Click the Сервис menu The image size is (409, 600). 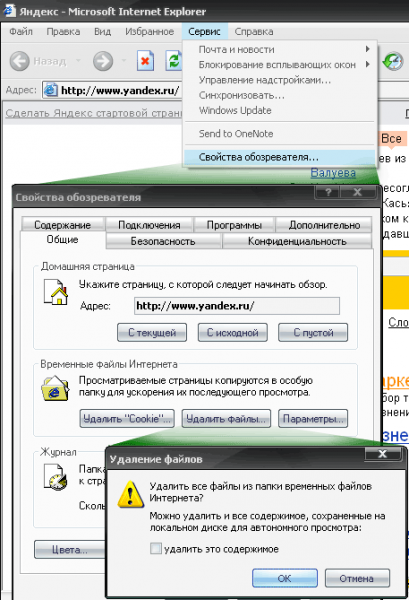204,31
